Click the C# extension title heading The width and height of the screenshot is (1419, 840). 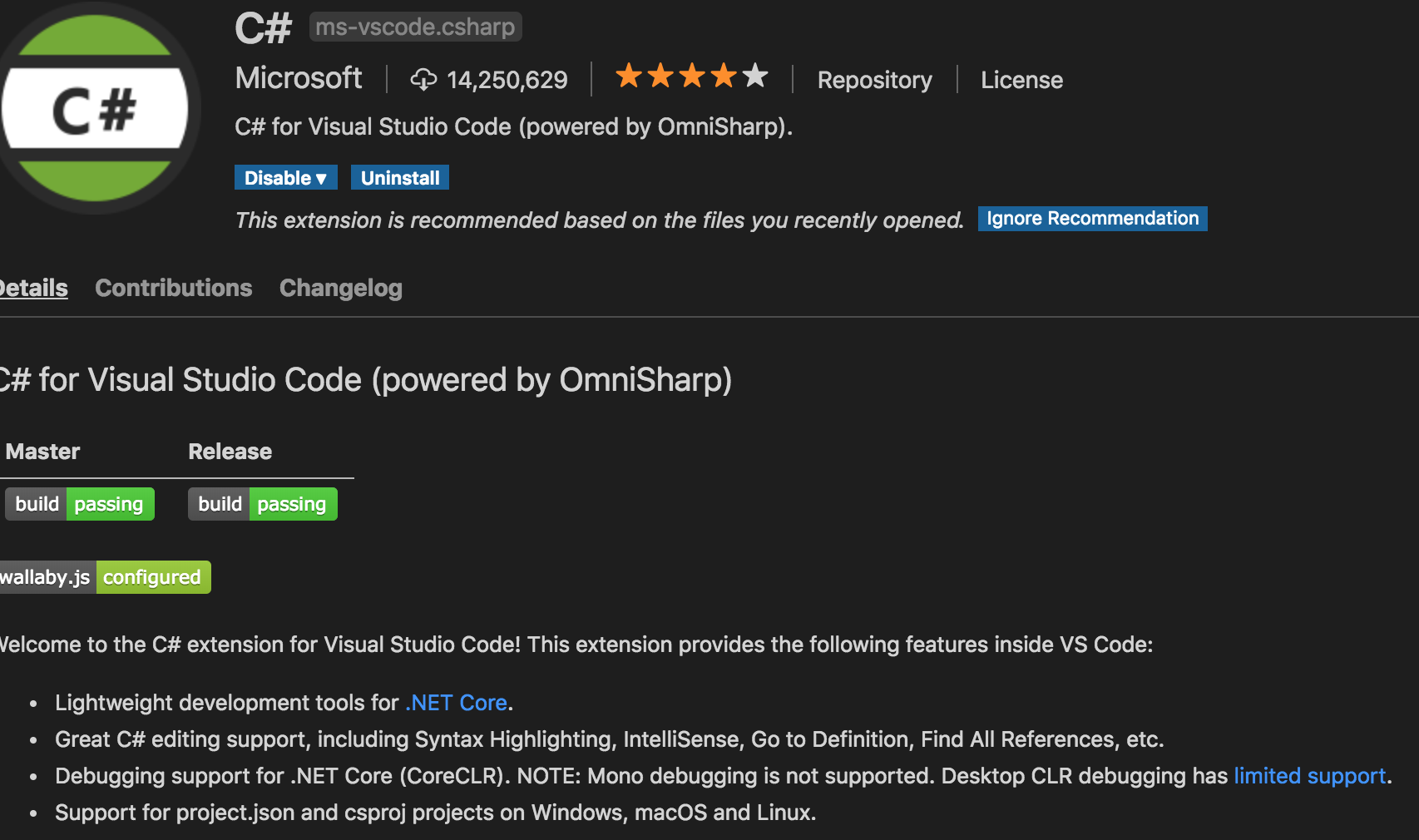click(264, 27)
